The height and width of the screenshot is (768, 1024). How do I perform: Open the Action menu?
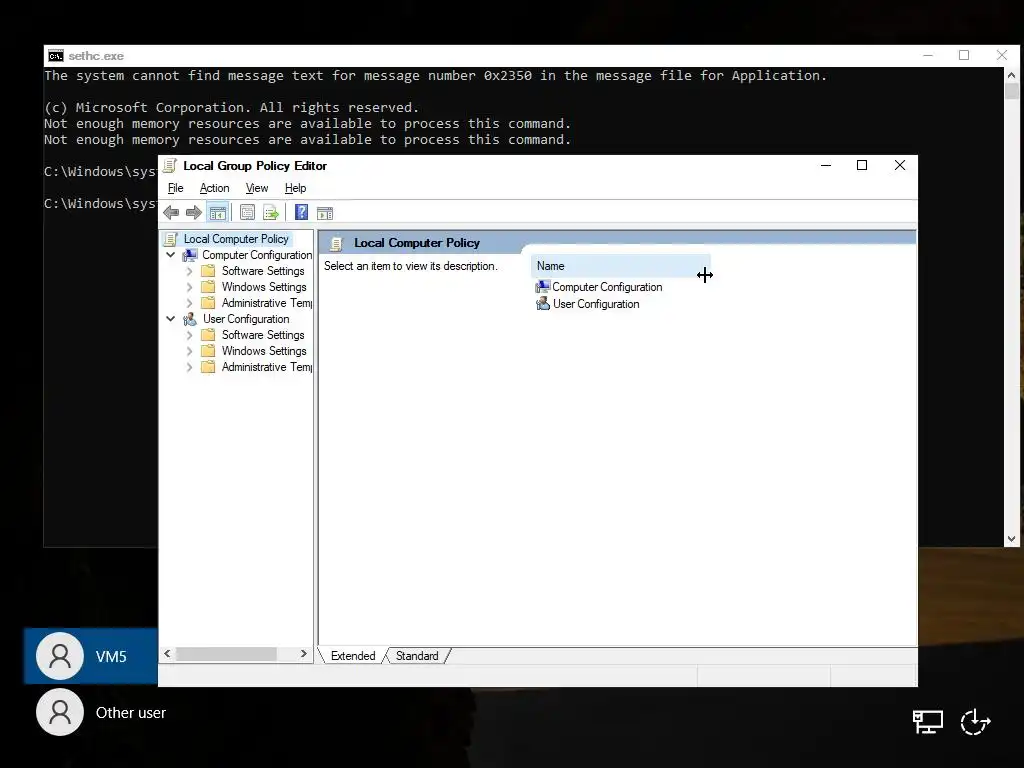click(214, 188)
